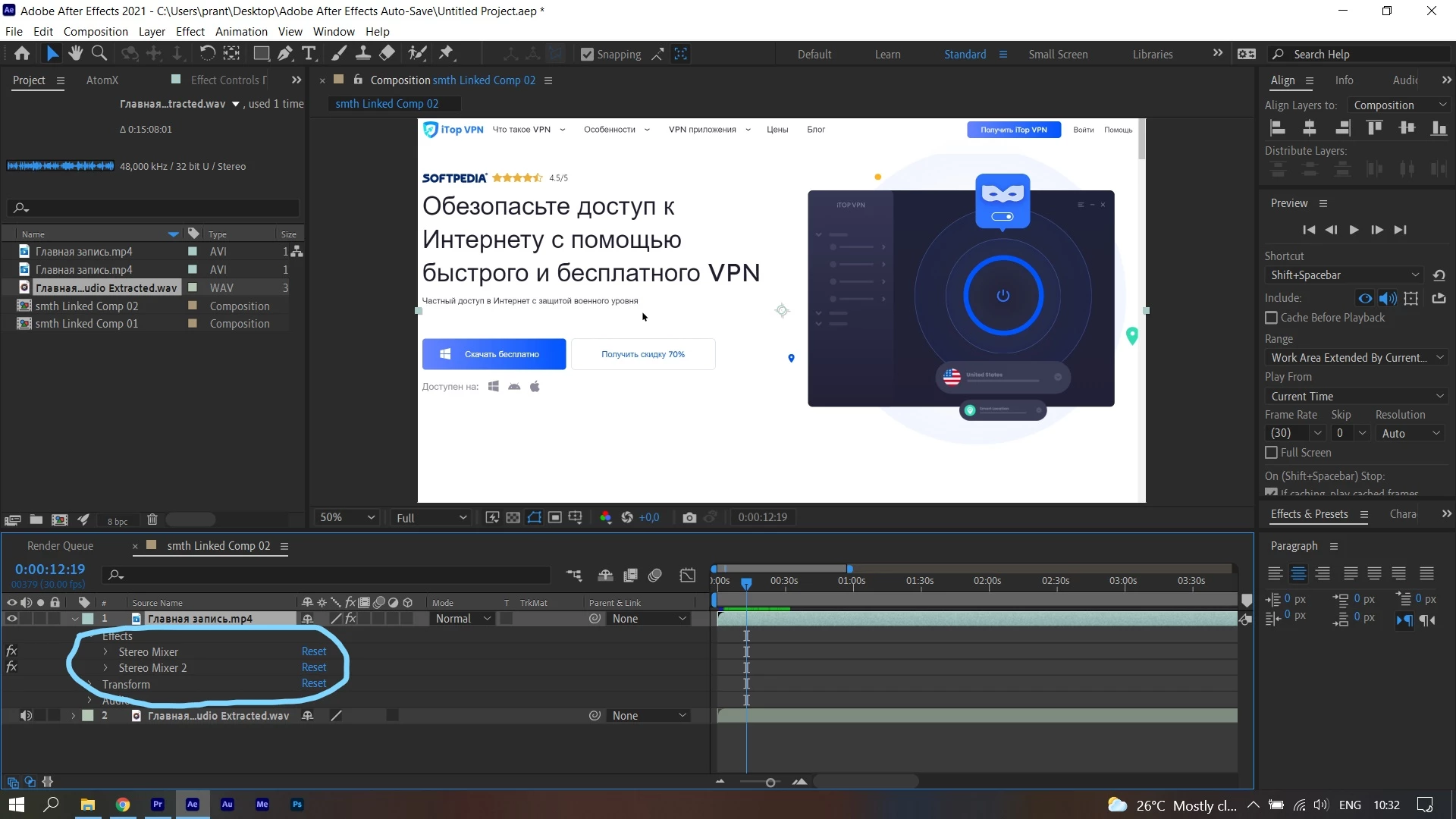
Task: Switch to the Render Queue tab
Action: tap(60, 546)
